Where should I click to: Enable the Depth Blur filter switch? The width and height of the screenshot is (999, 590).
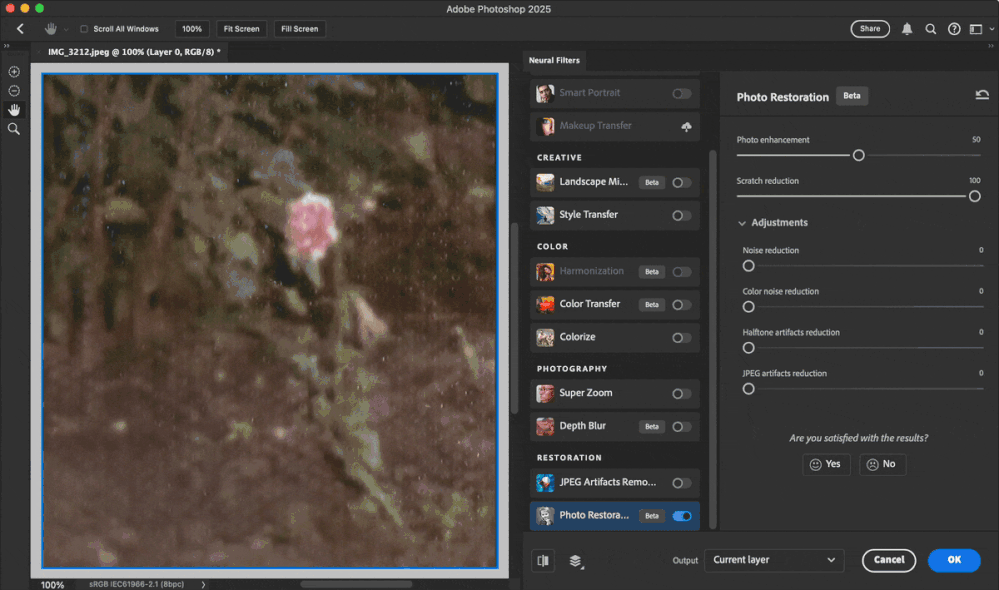[x=681, y=427]
